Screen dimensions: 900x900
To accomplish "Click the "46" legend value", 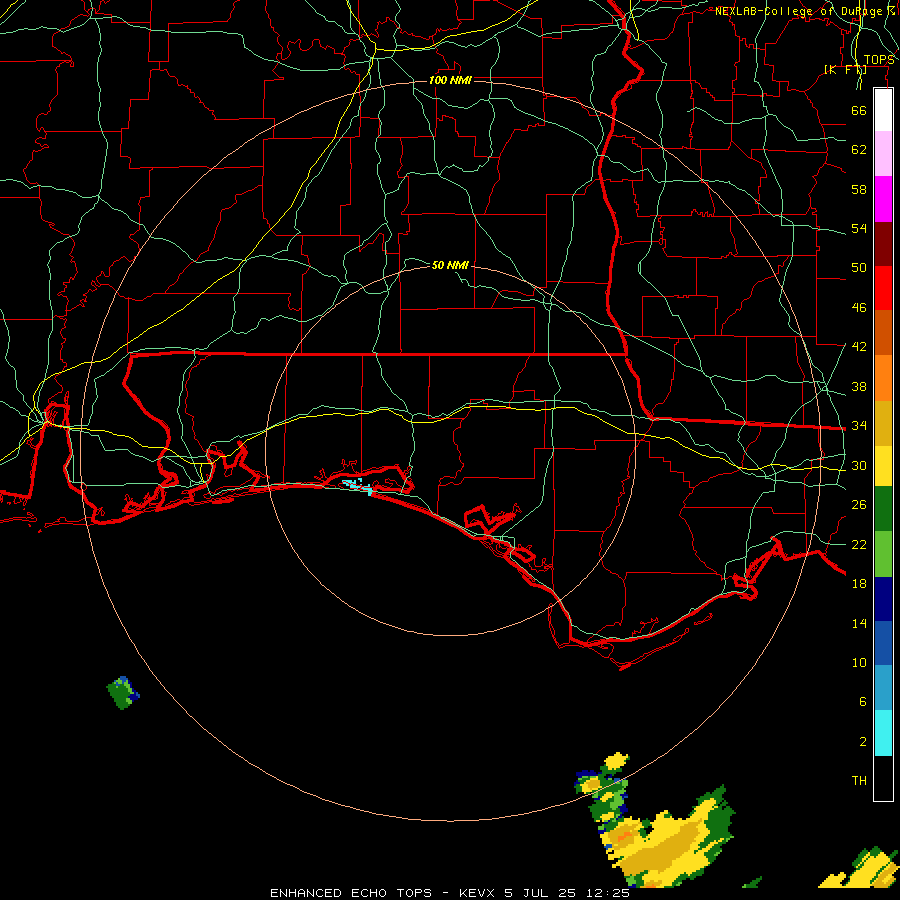I will (859, 308).
